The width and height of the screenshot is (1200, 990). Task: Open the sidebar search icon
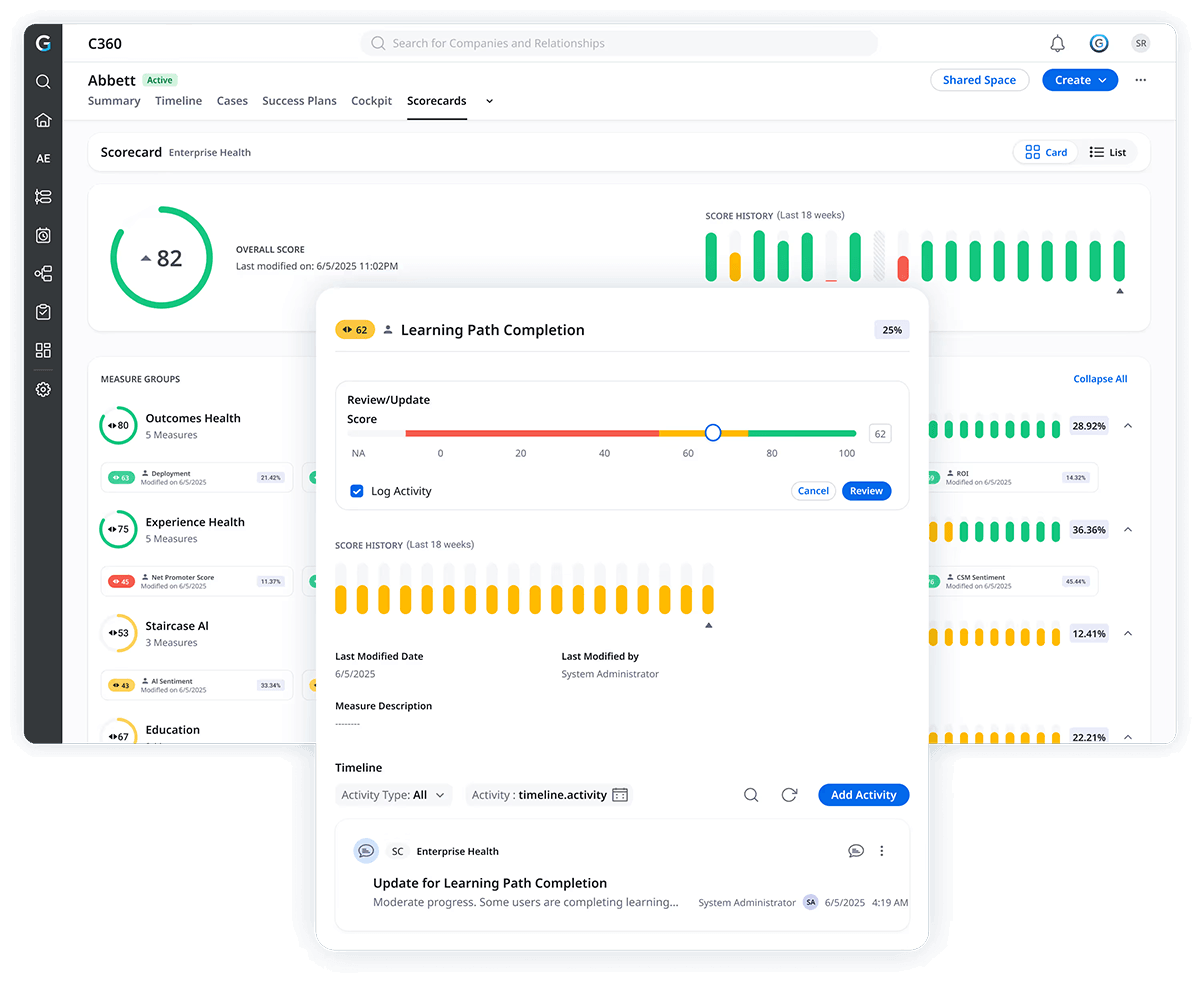pyautogui.click(x=43, y=82)
